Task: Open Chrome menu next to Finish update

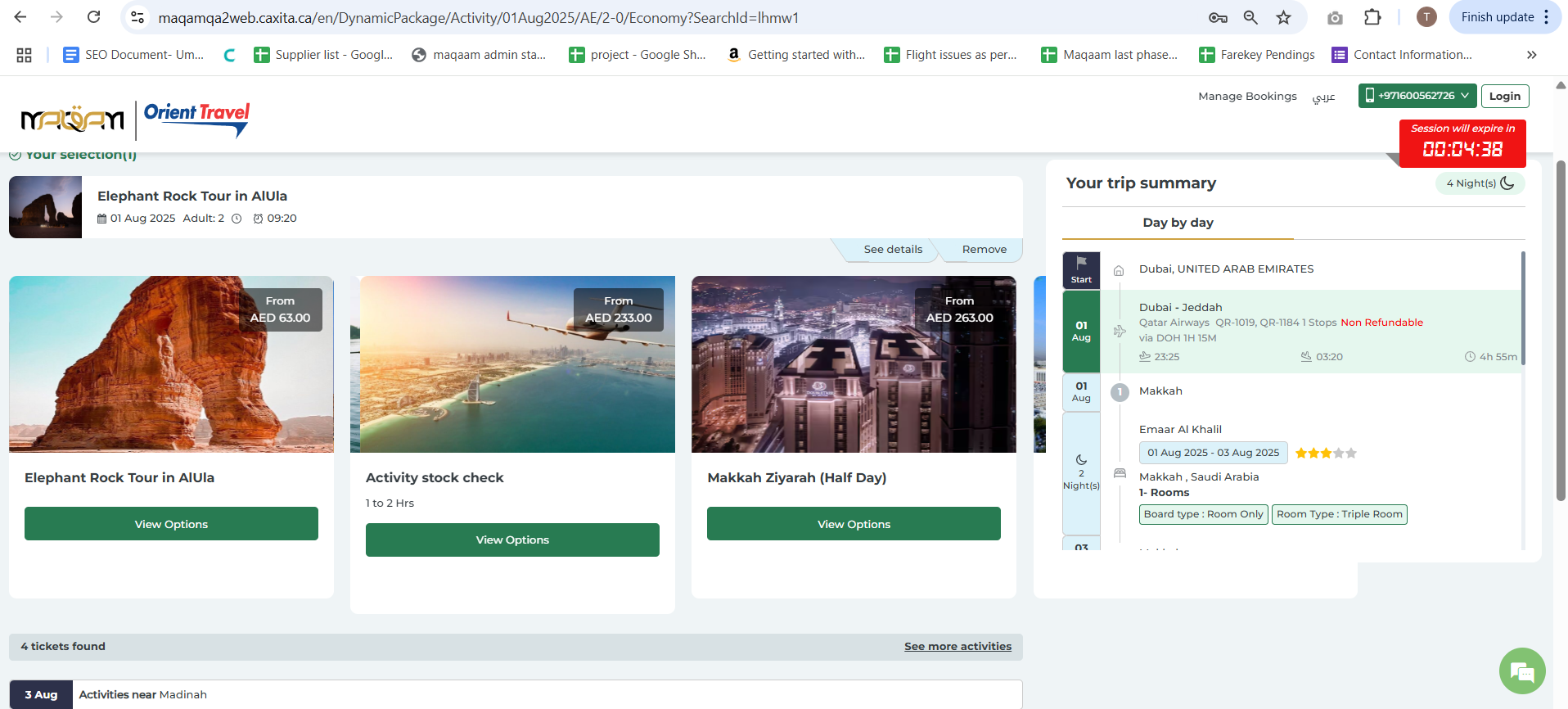Action: tap(1546, 17)
